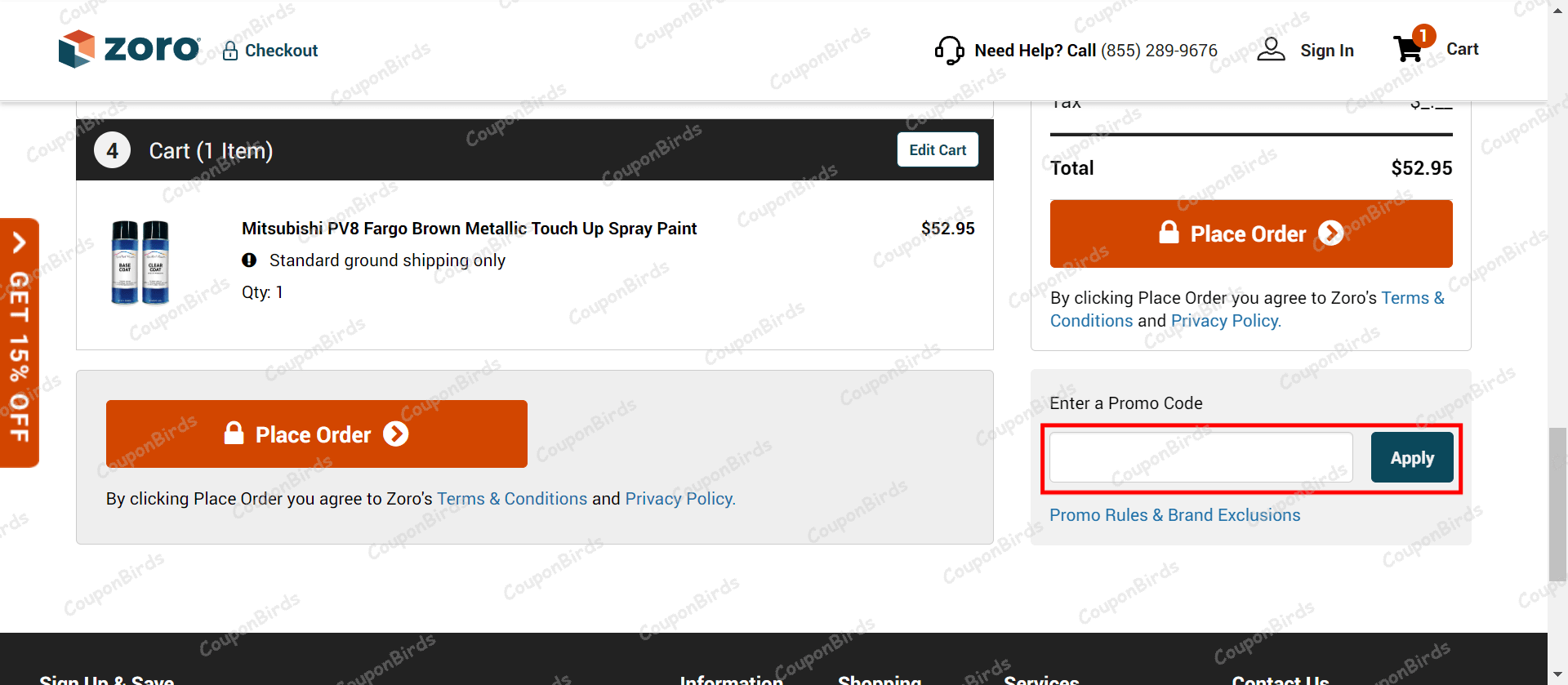
Task: Click the user account icon
Action: tap(1271, 50)
